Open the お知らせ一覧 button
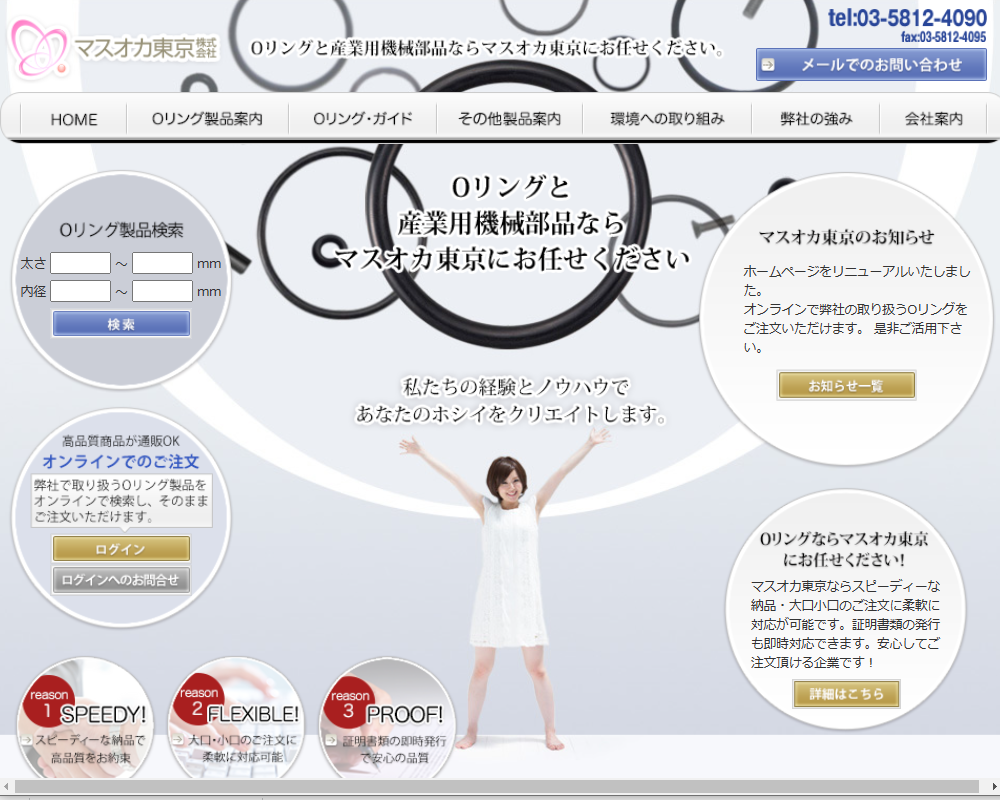 [846, 385]
